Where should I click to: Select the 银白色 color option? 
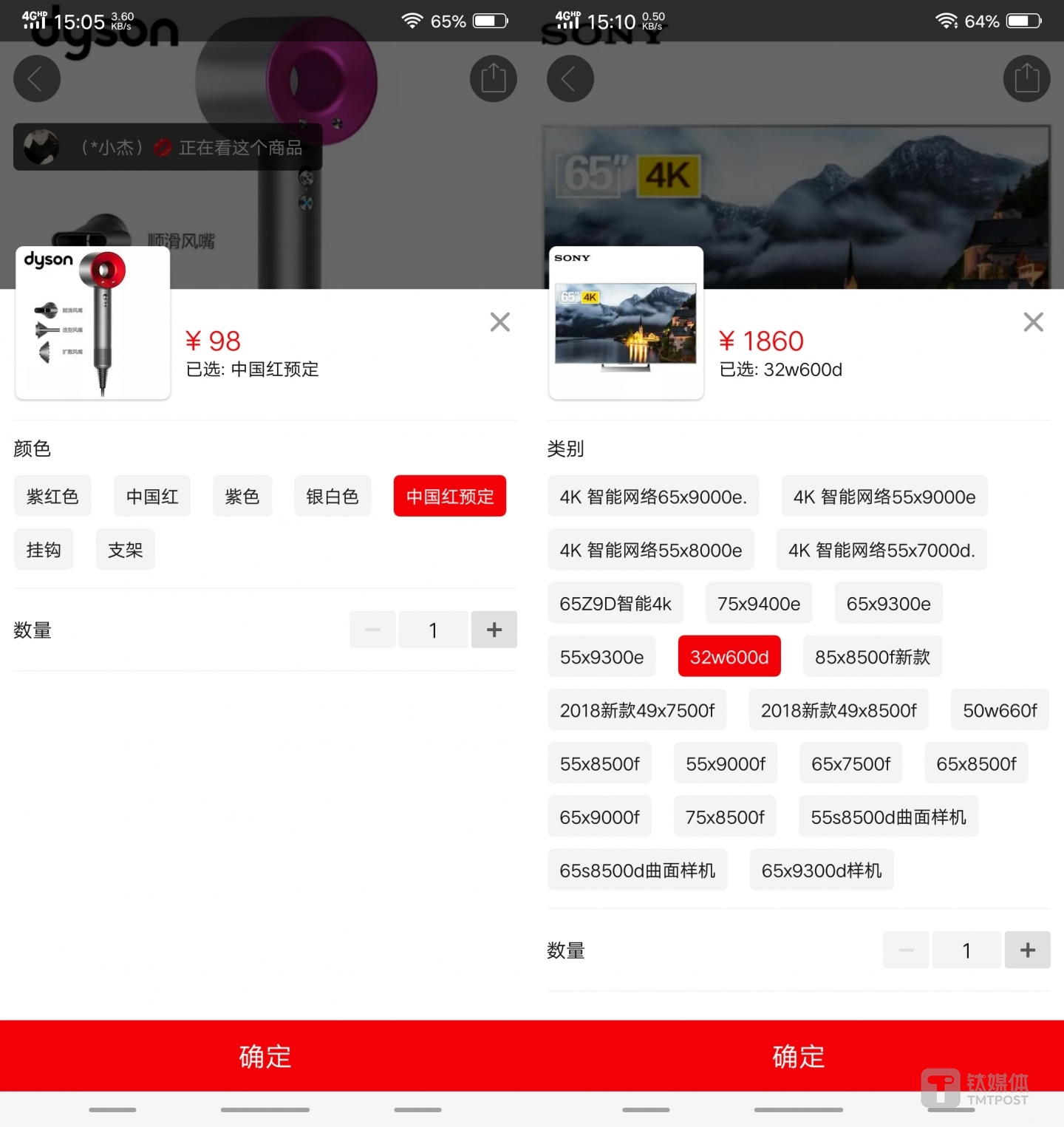pyautogui.click(x=332, y=496)
